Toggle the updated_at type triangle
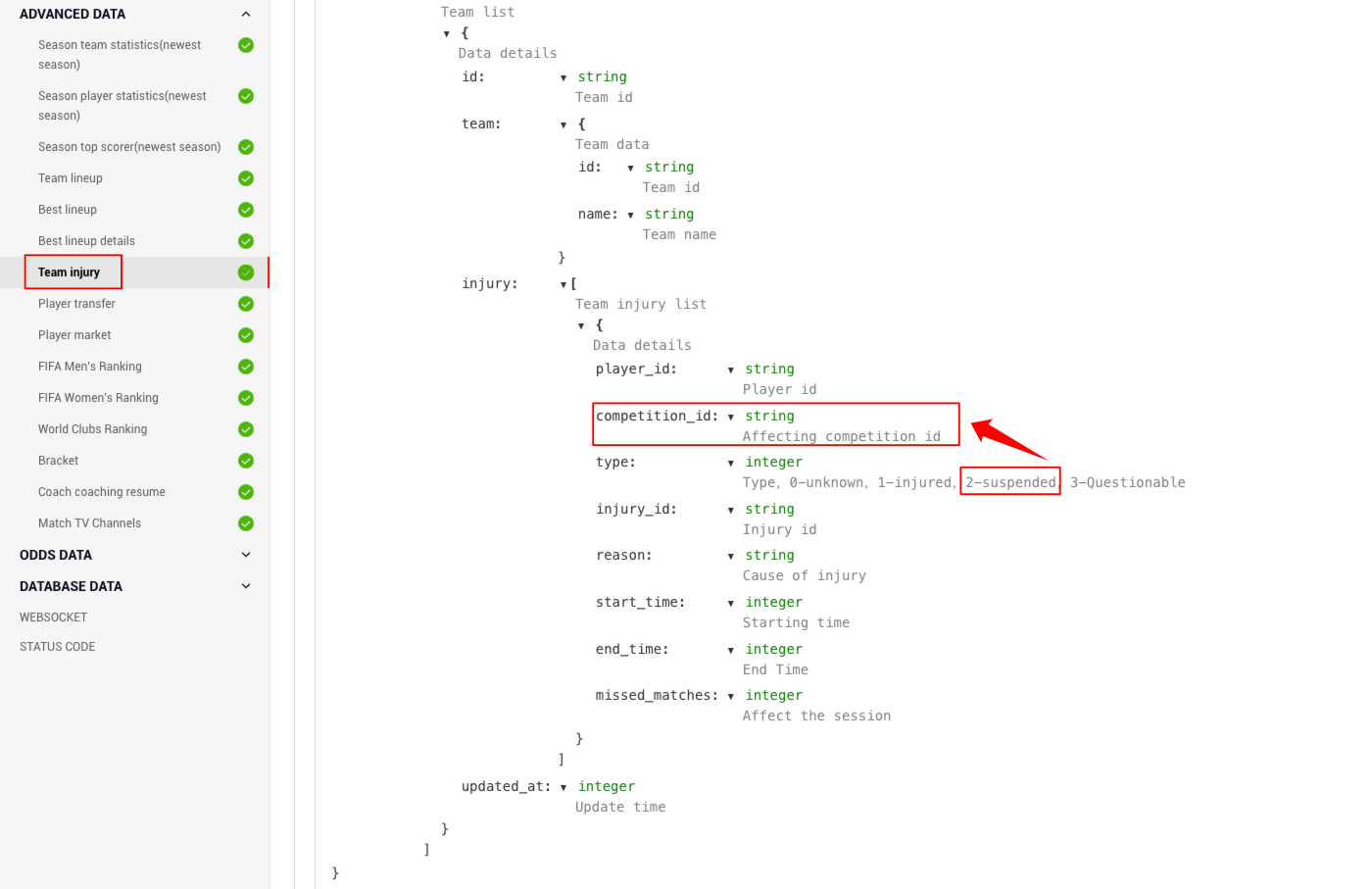Screen dimensions: 1372x889 563,787
